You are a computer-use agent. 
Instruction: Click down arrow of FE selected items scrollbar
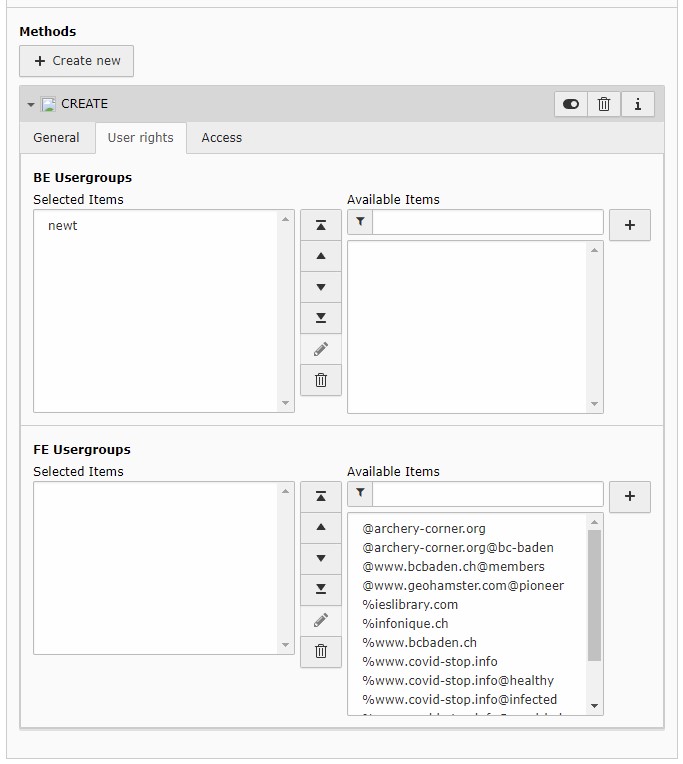click(x=285, y=645)
